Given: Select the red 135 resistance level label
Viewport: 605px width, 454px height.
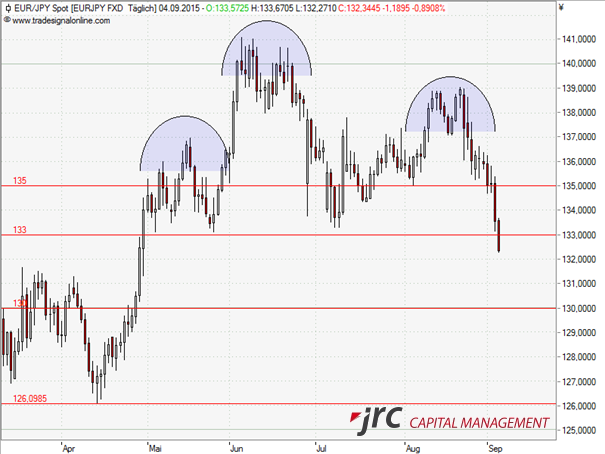Looking at the screenshot, I should 19,181.
